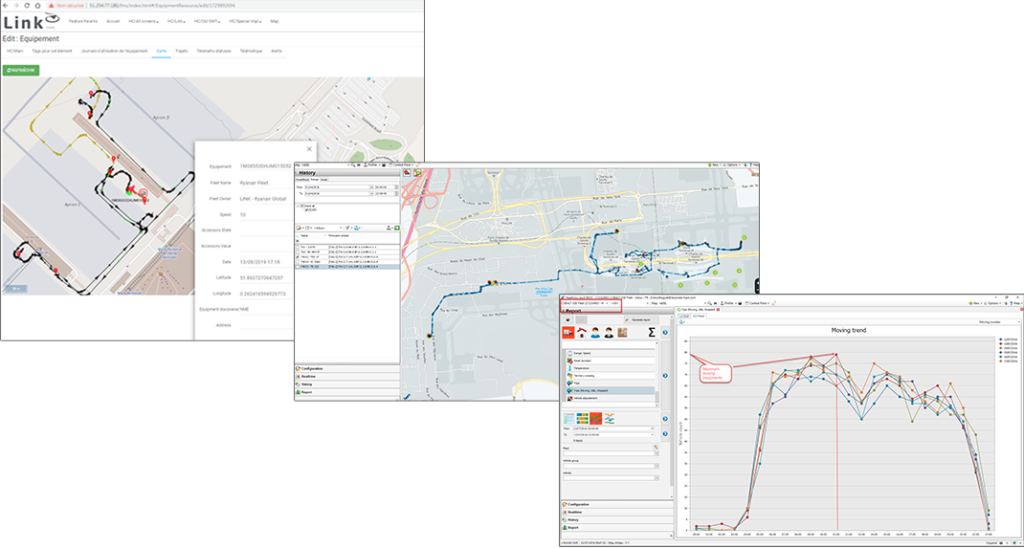Toggle the Check all checkbox in History panel
Image resolution: width=1024 pixels, height=548 pixels.
pos(302,206)
